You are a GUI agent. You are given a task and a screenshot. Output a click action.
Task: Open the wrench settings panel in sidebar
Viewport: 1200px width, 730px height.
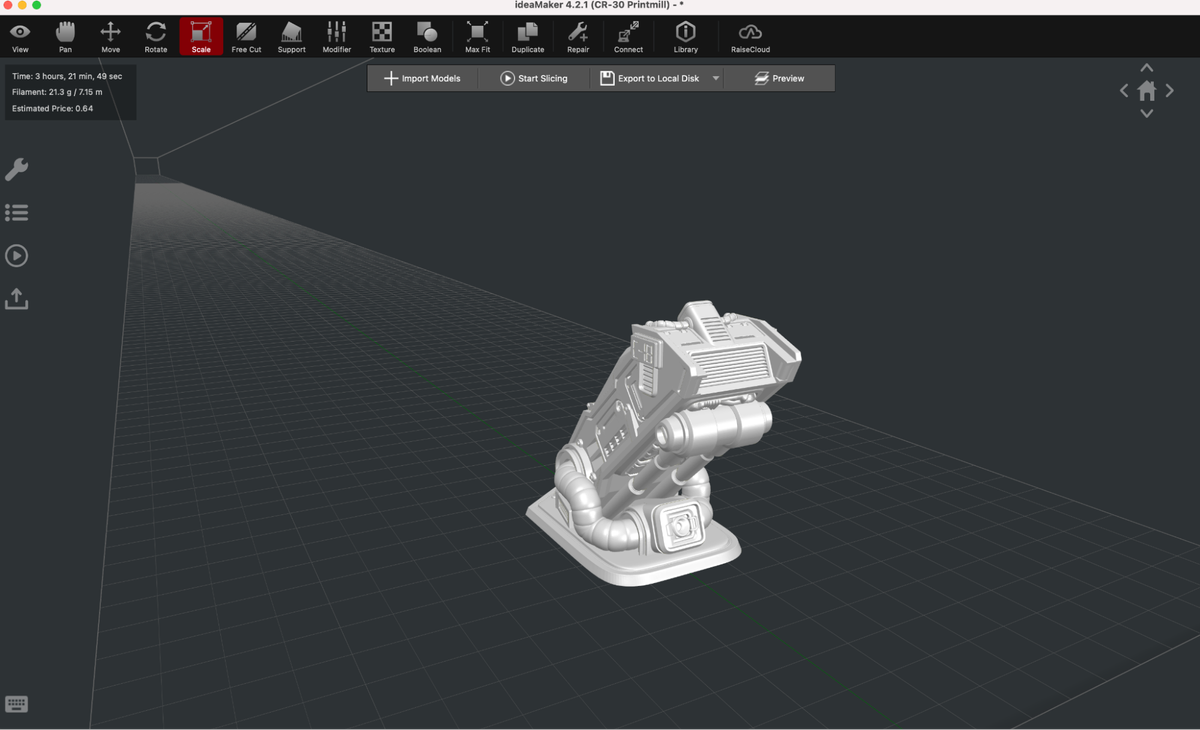[17, 169]
